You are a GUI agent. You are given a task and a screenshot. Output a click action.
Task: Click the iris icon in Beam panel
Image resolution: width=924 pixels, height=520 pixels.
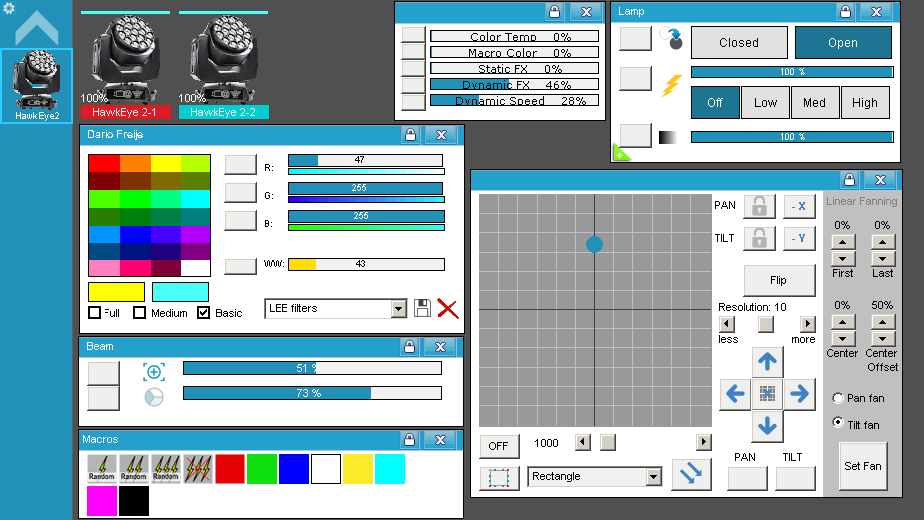(x=154, y=397)
